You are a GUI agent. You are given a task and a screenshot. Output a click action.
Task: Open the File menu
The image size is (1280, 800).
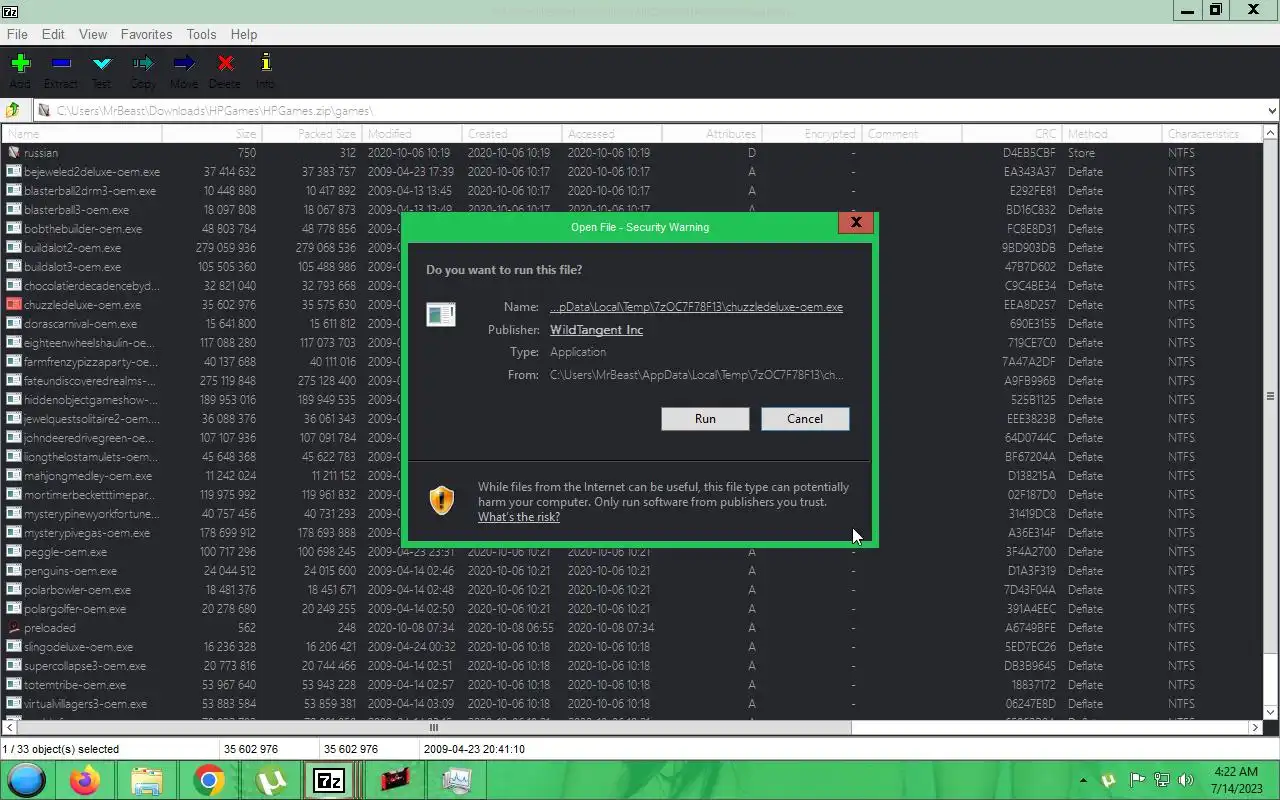17,34
